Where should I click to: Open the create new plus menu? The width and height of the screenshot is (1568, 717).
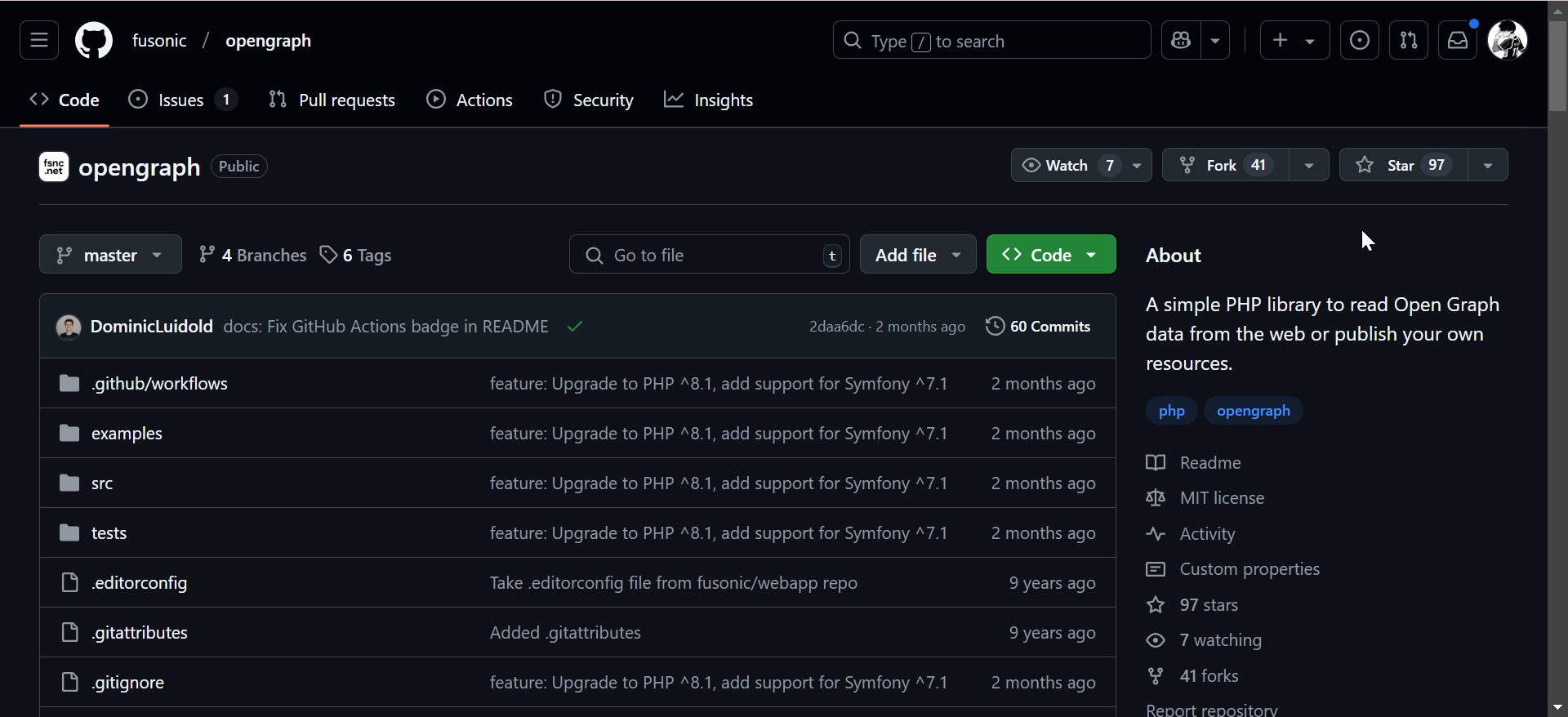coord(1294,40)
